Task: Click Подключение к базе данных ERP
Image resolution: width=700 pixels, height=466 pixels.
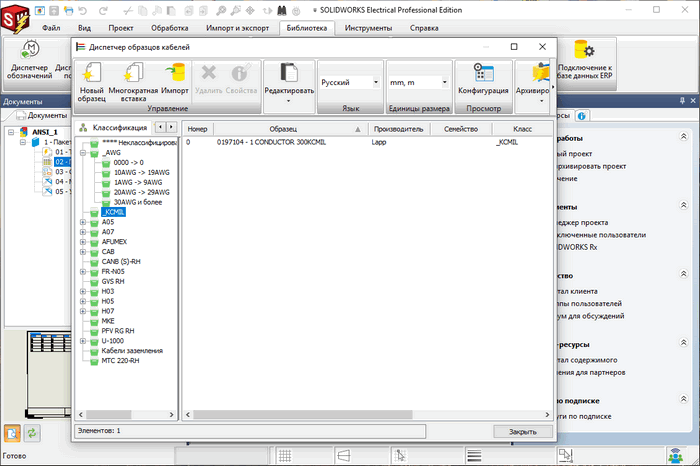Action: [584, 60]
